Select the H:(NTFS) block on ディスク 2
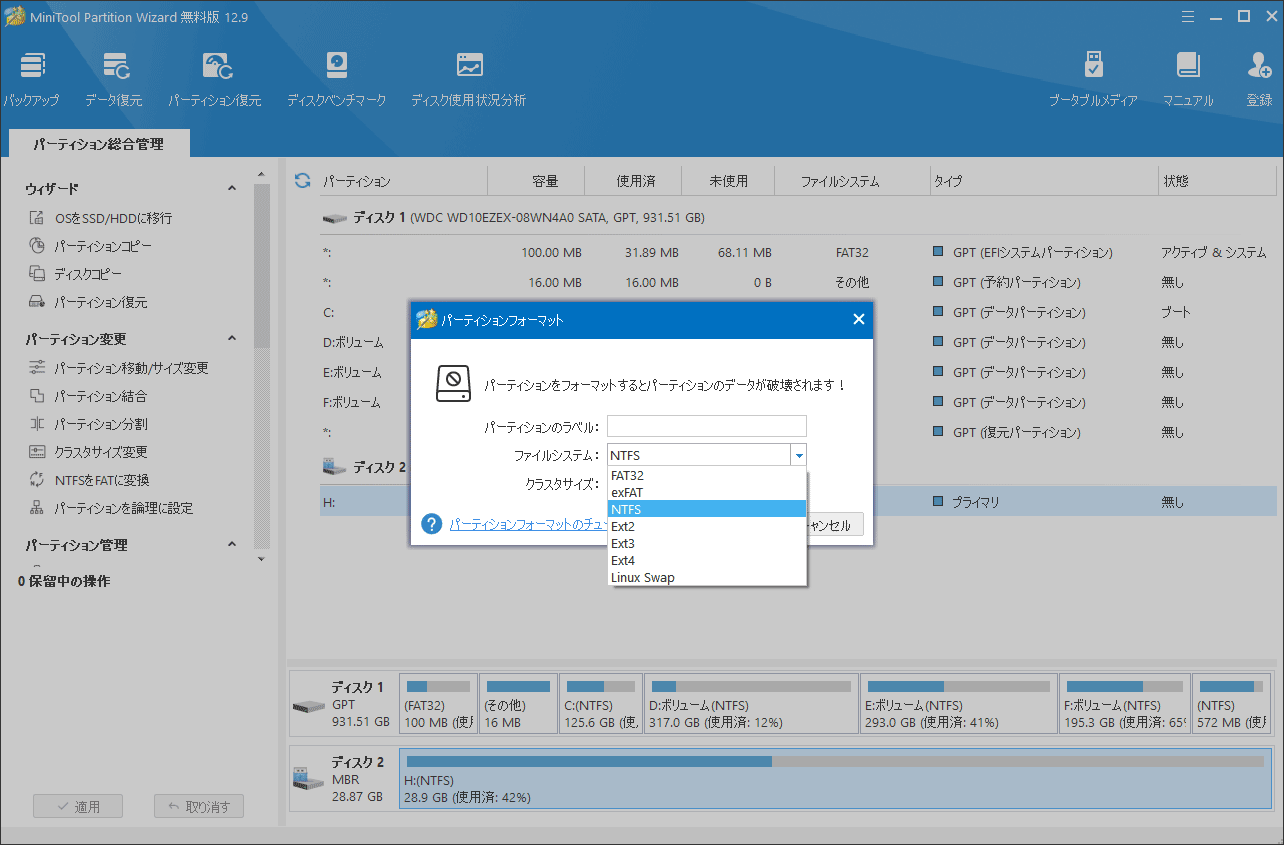 (835, 778)
